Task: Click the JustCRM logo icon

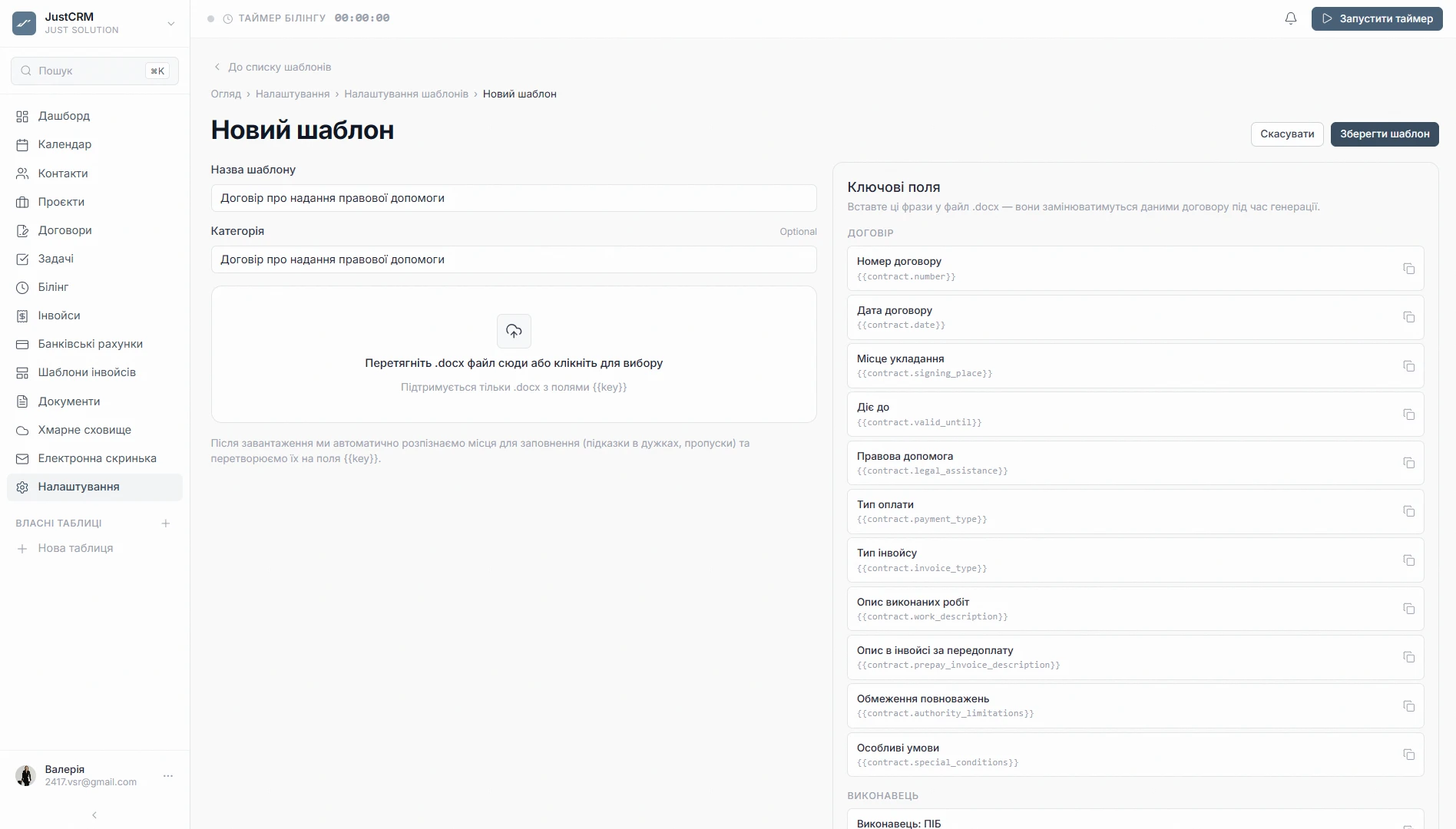Action: (x=24, y=23)
